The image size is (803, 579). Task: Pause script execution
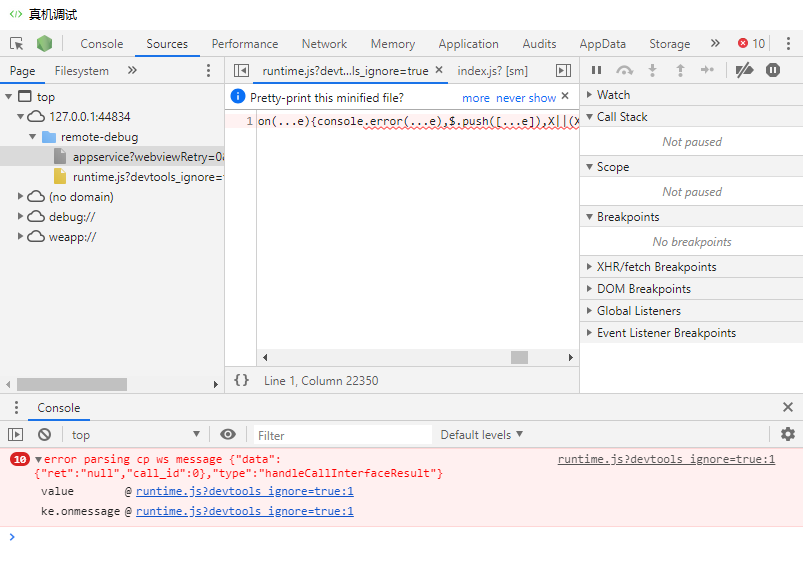coord(596,70)
